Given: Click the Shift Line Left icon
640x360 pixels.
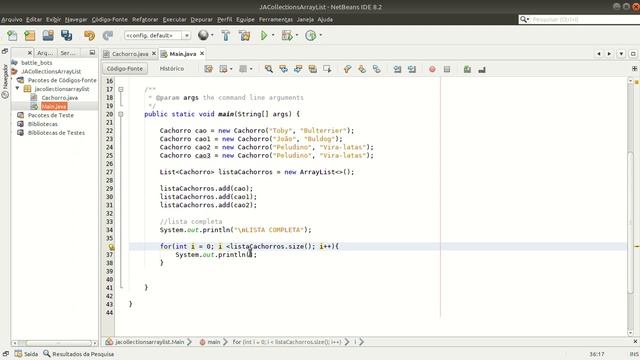Looking at the screenshot, I should 397,69.
